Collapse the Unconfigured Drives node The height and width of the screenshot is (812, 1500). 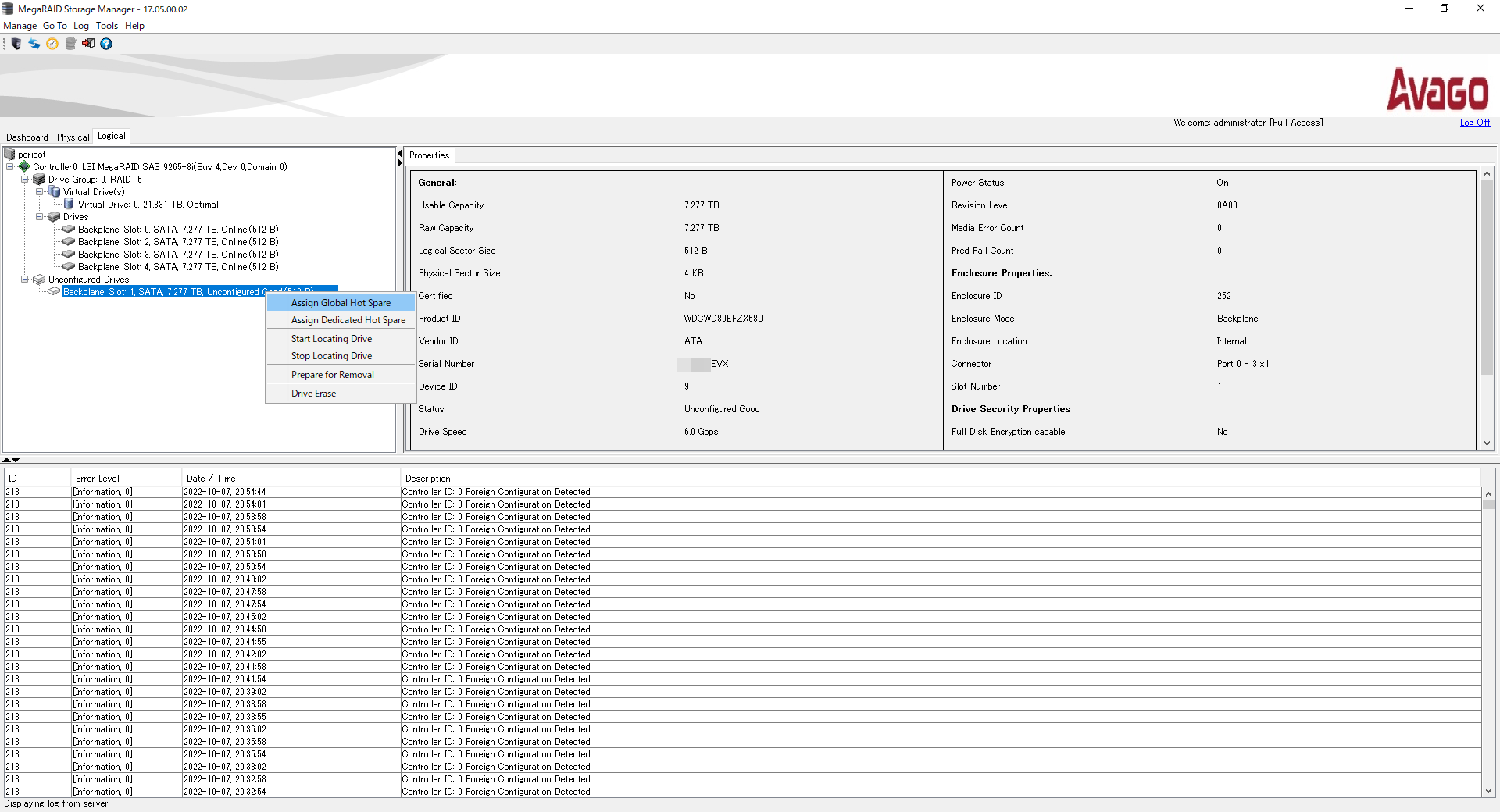click(24, 279)
